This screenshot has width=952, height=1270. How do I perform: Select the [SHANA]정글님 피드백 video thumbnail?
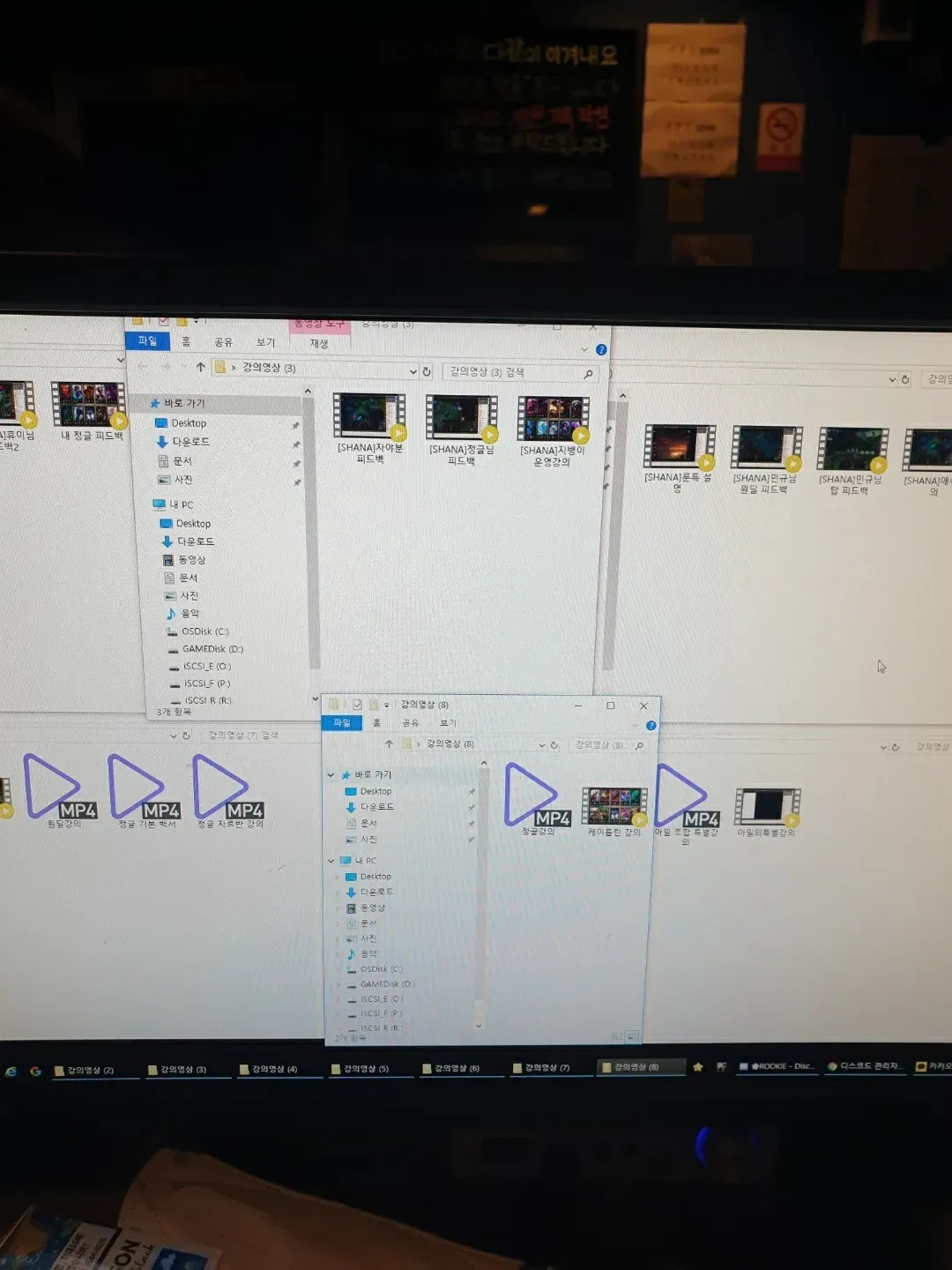[x=461, y=430]
